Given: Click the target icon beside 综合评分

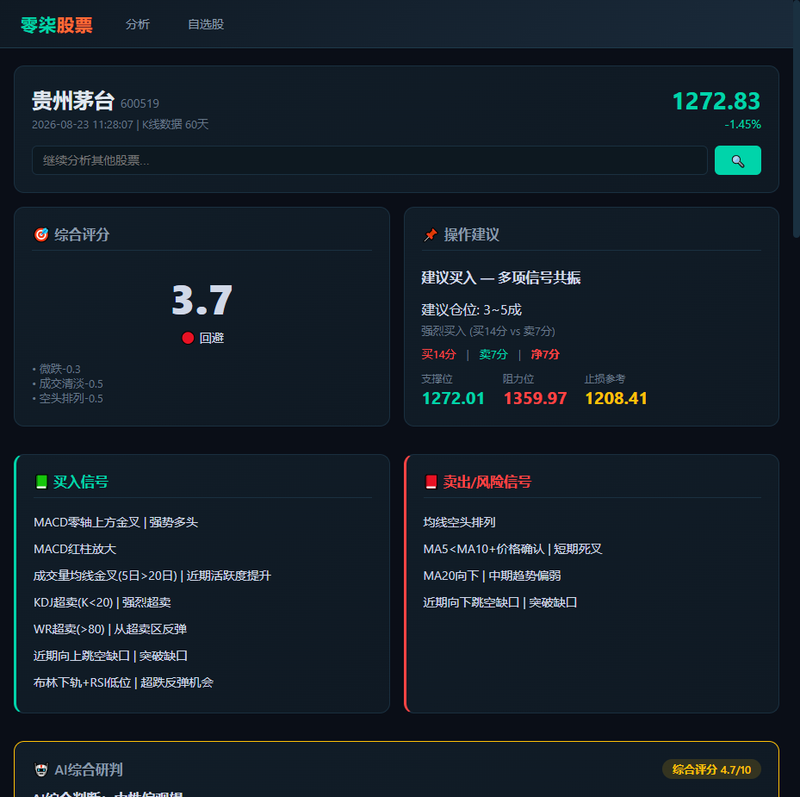Looking at the screenshot, I should pyautogui.click(x=41, y=235).
